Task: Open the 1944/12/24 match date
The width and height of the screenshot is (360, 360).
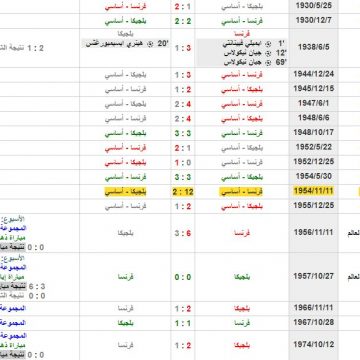Action: point(313,74)
